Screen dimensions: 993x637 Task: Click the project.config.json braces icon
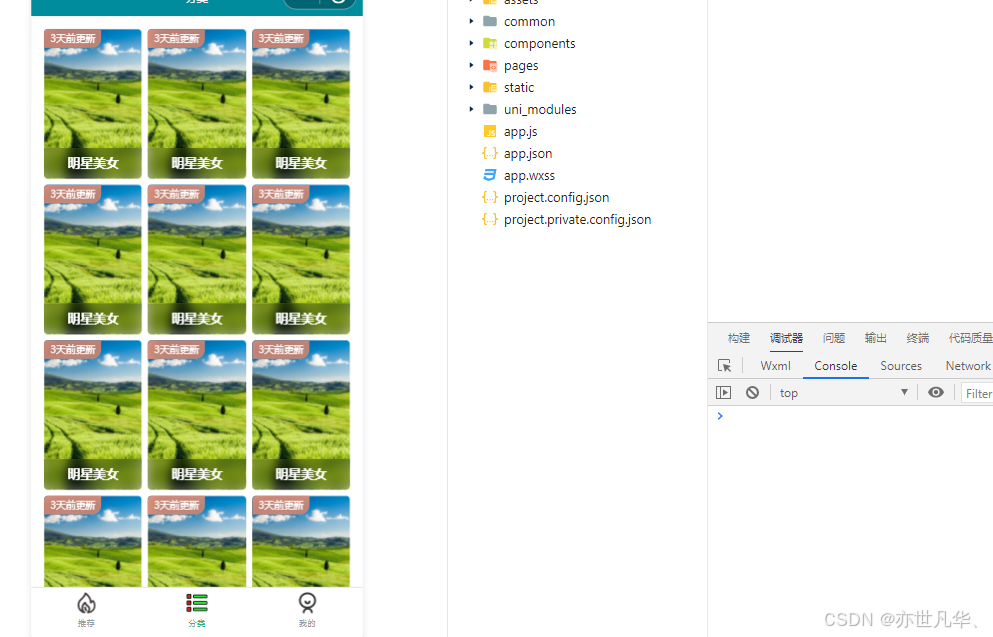click(490, 197)
